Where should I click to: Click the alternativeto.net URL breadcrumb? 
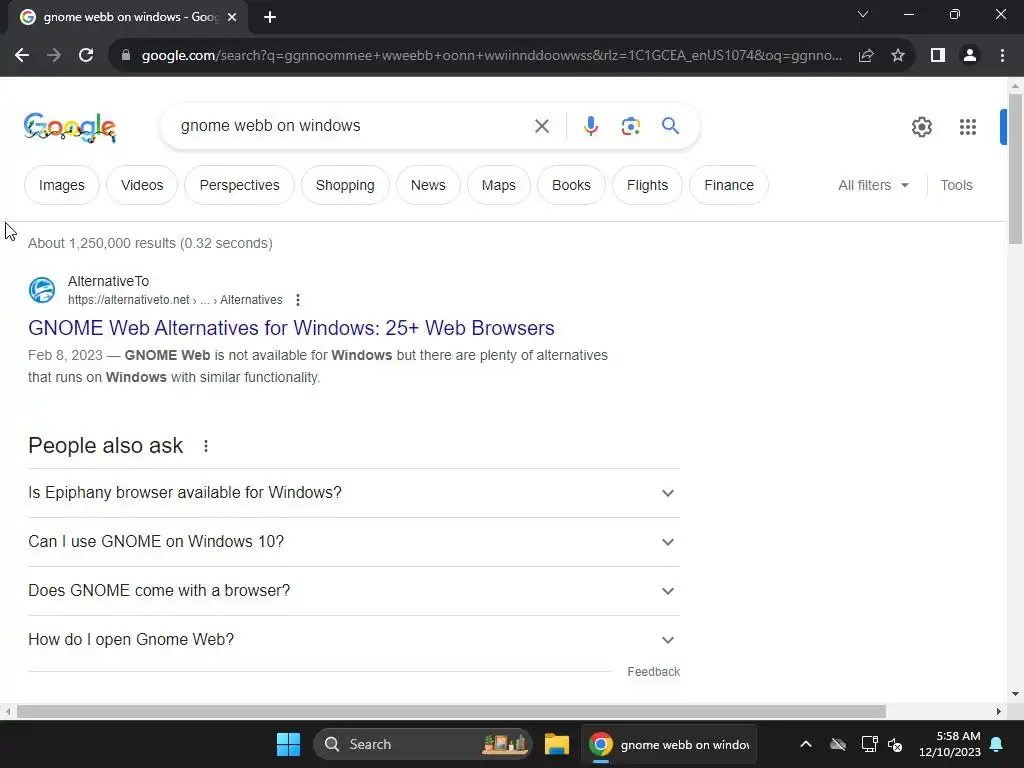pyautogui.click(x=175, y=300)
